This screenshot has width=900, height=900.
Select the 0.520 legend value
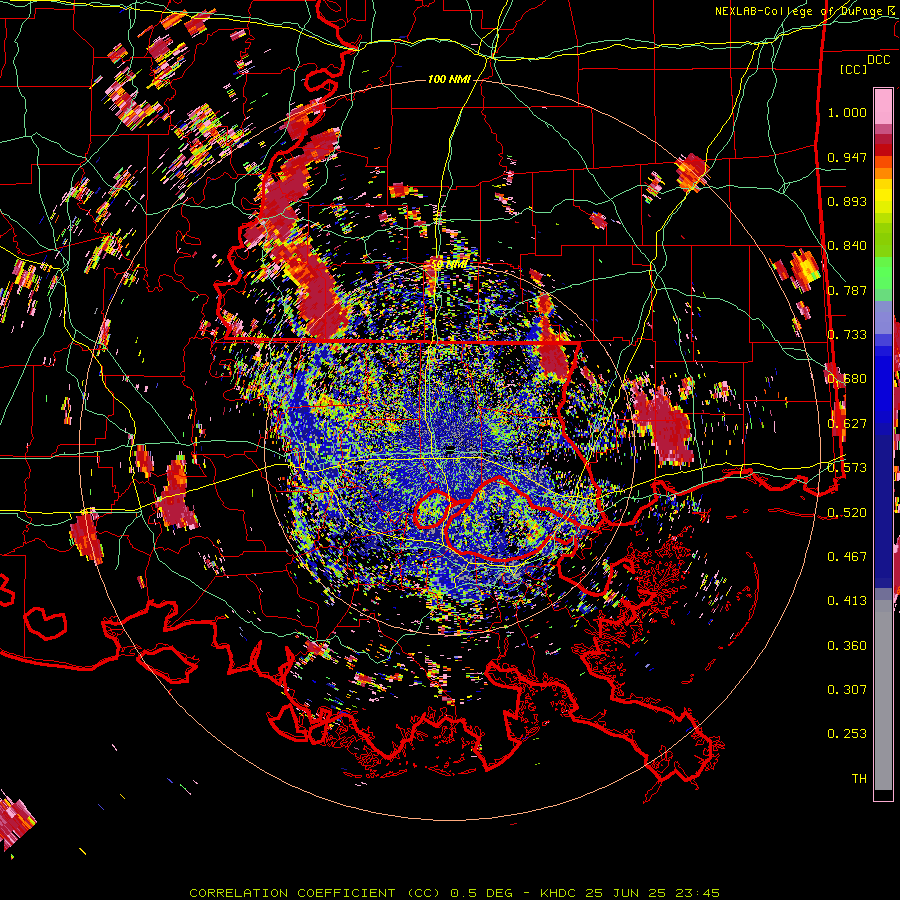tap(847, 512)
